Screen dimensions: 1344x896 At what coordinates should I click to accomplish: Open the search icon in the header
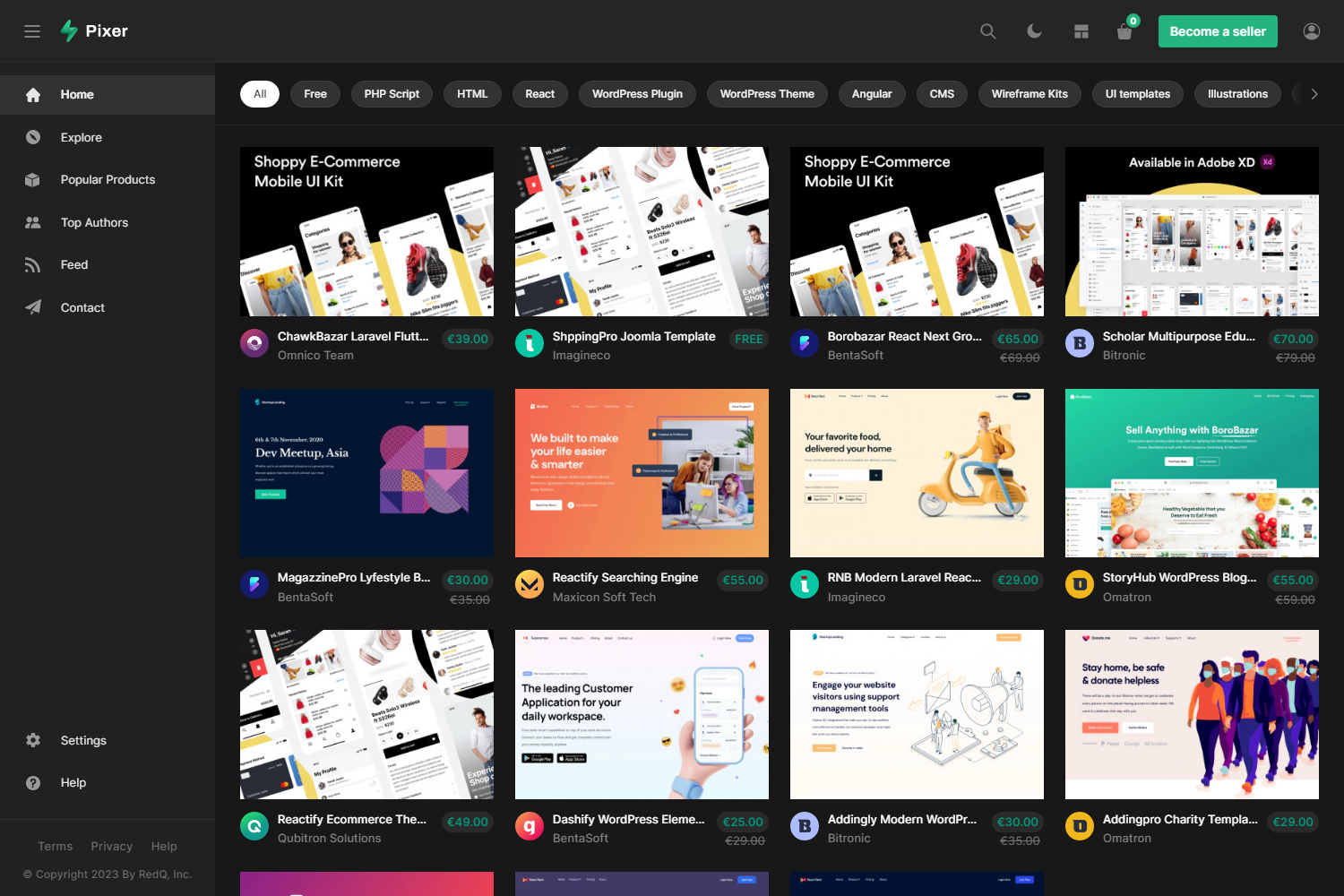tap(987, 30)
